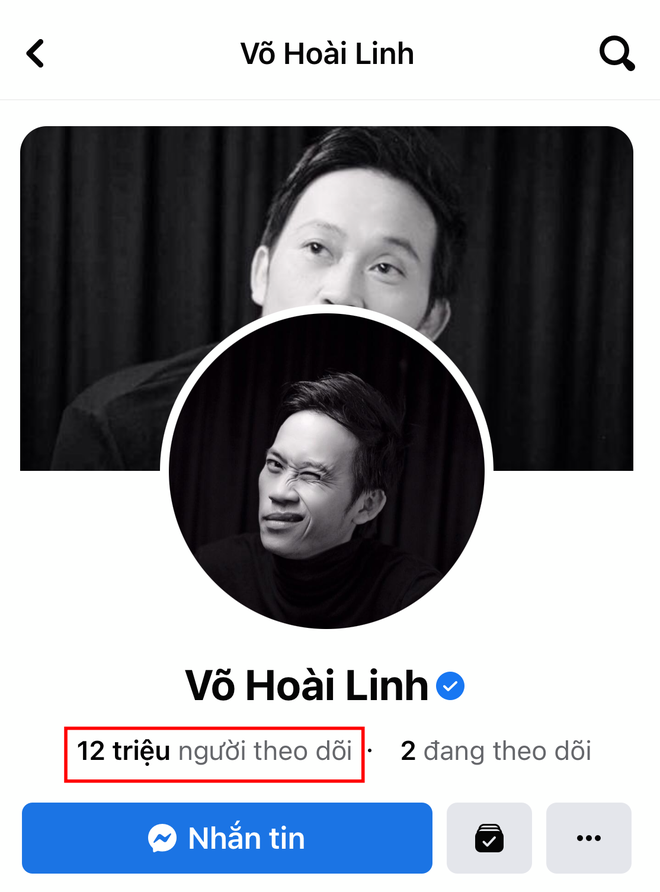Click the dot separator between follower stats

coord(370,751)
